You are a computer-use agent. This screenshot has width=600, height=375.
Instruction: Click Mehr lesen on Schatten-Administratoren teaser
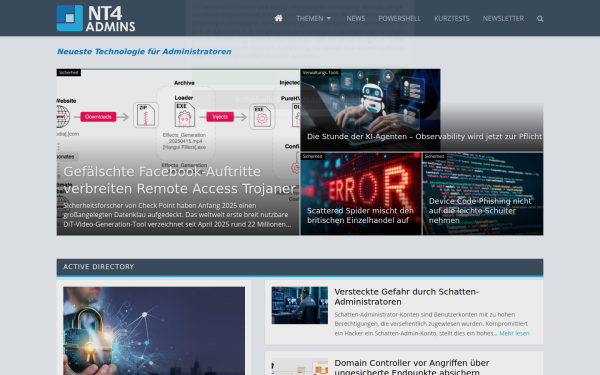[x=514, y=333]
